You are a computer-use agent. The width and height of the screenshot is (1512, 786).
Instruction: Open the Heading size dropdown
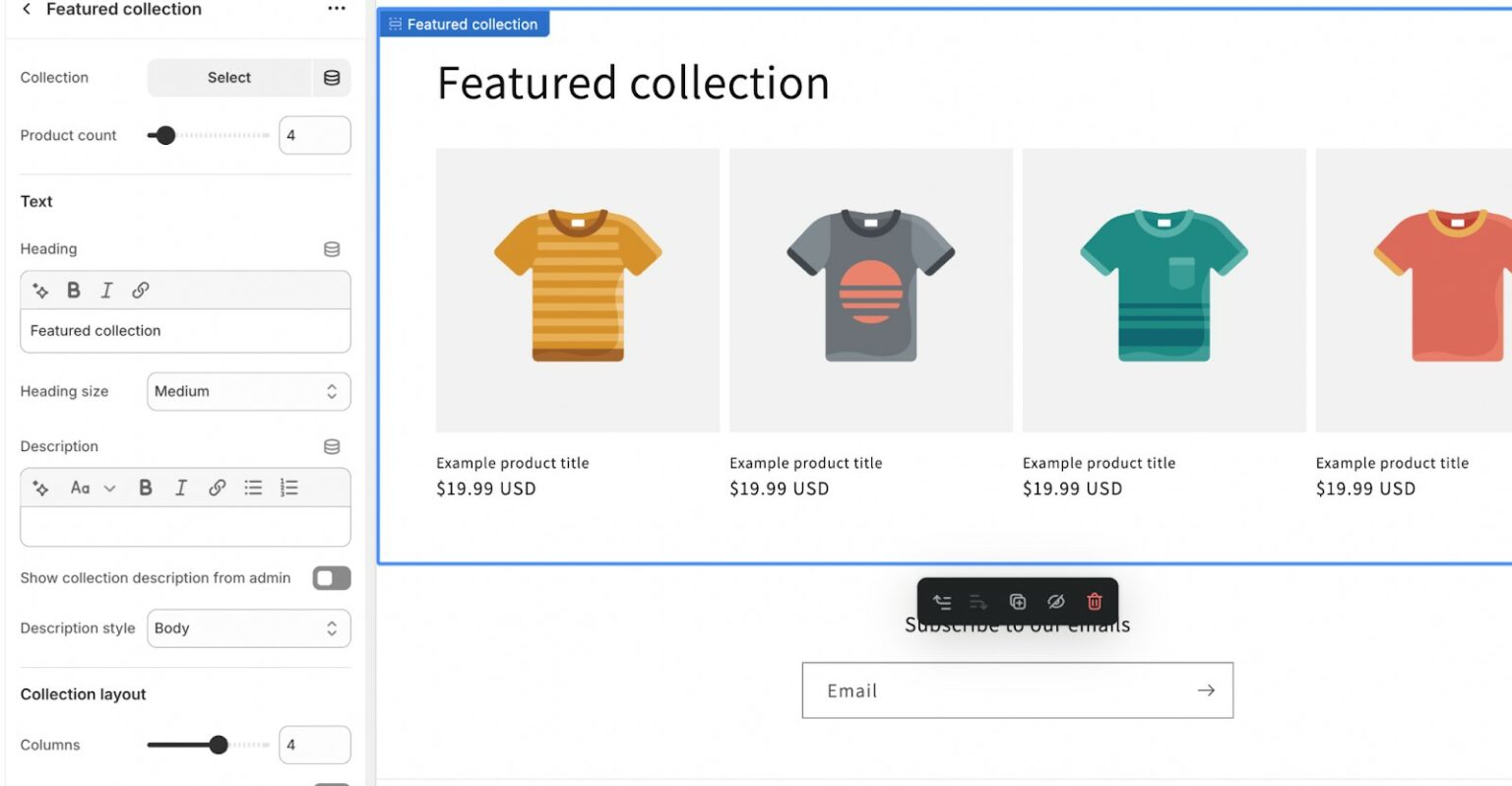pos(248,391)
